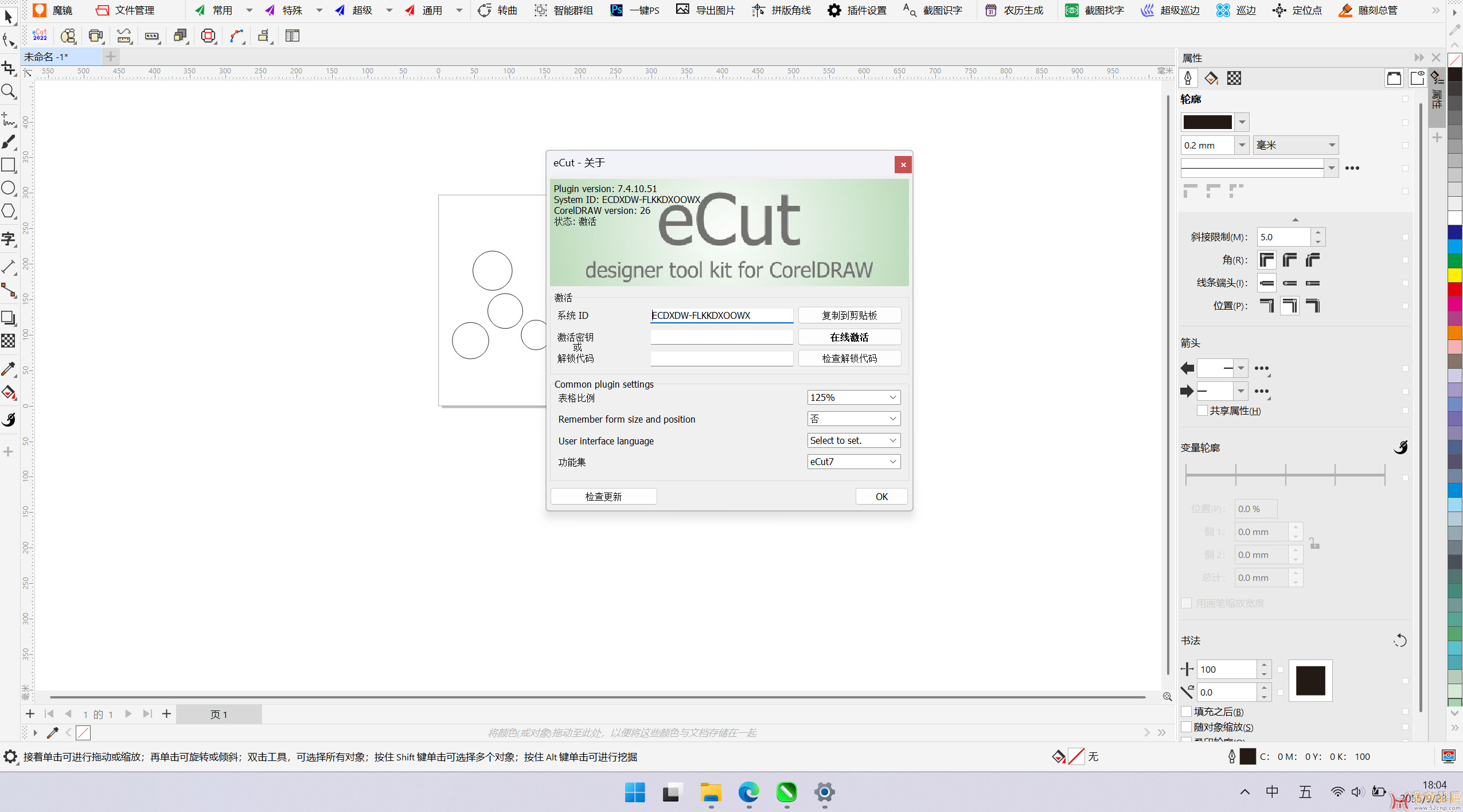Select the Text tool in toolbox
The height and width of the screenshot is (812, 1463).
point(9,239)
